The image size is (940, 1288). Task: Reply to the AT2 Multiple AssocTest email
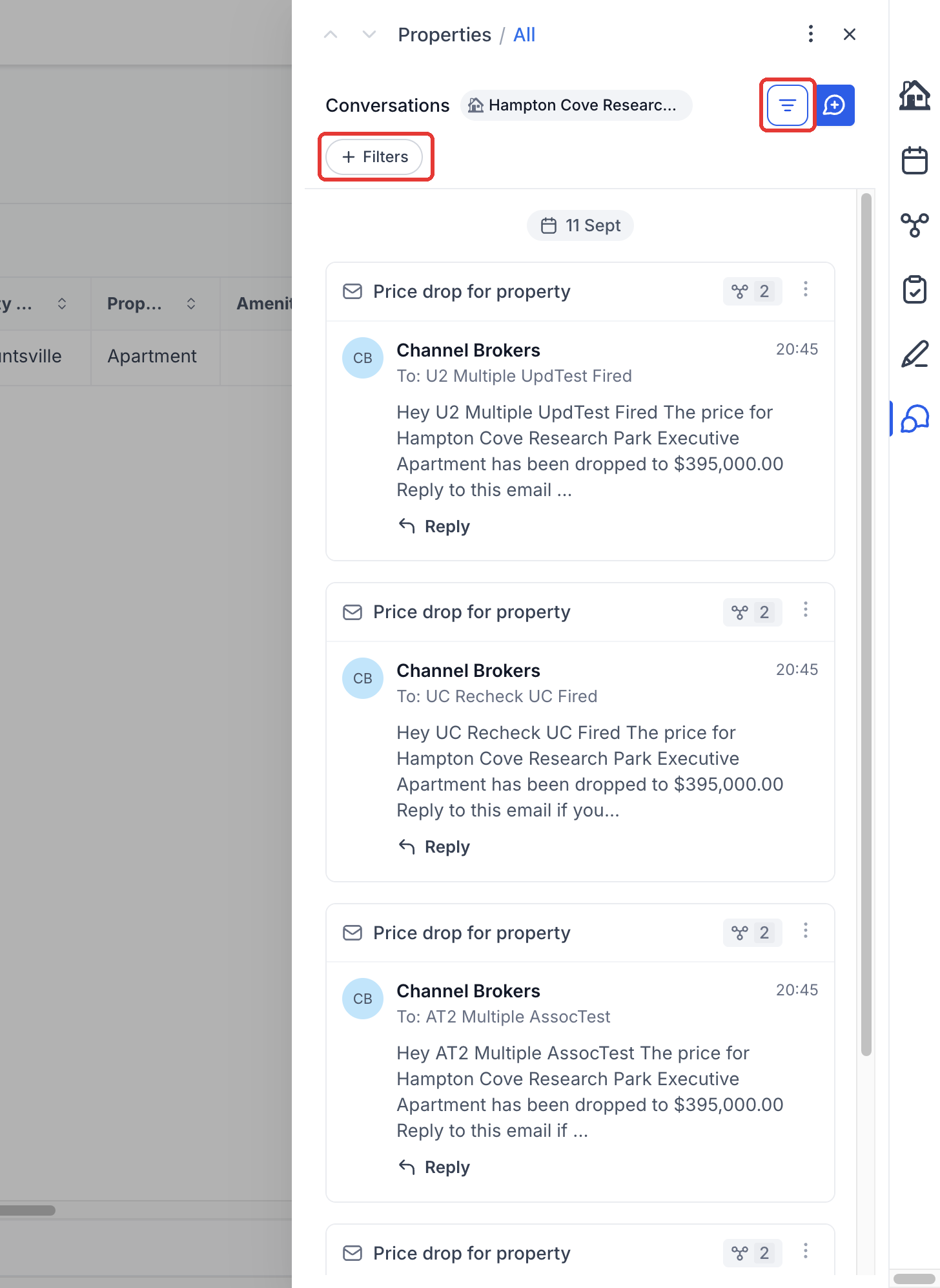434,1167
